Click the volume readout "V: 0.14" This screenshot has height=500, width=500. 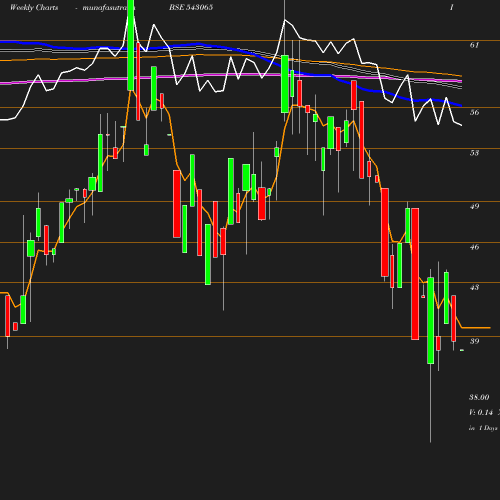[481, 413]
